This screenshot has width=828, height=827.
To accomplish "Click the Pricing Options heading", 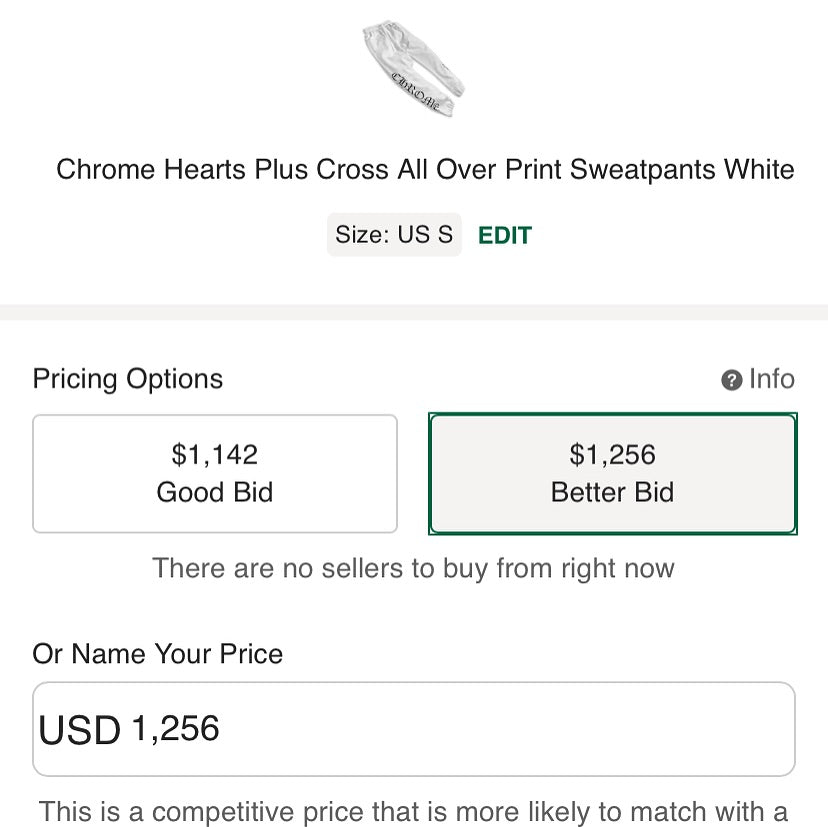I will [x=128, y=379].
